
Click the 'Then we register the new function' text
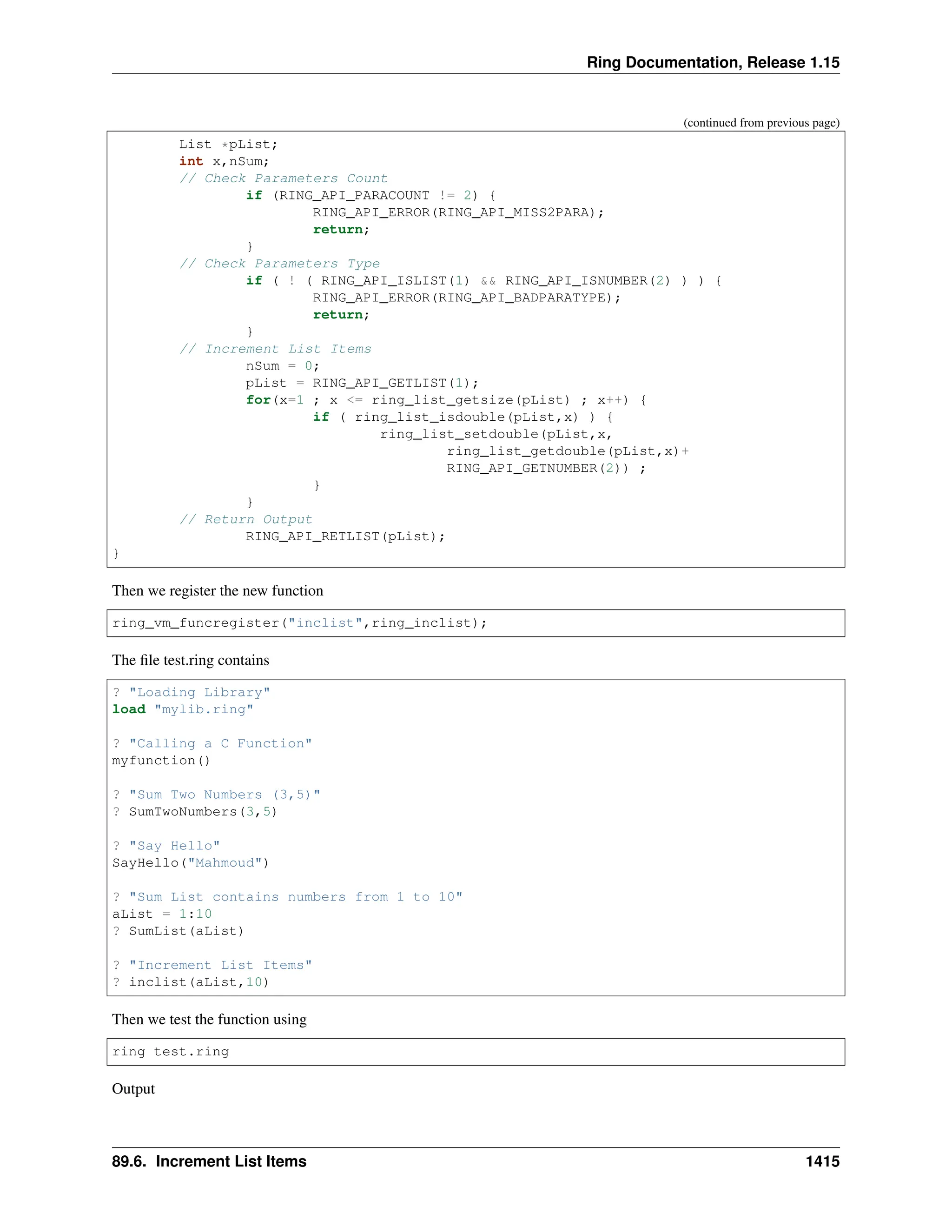coord(217,590)
